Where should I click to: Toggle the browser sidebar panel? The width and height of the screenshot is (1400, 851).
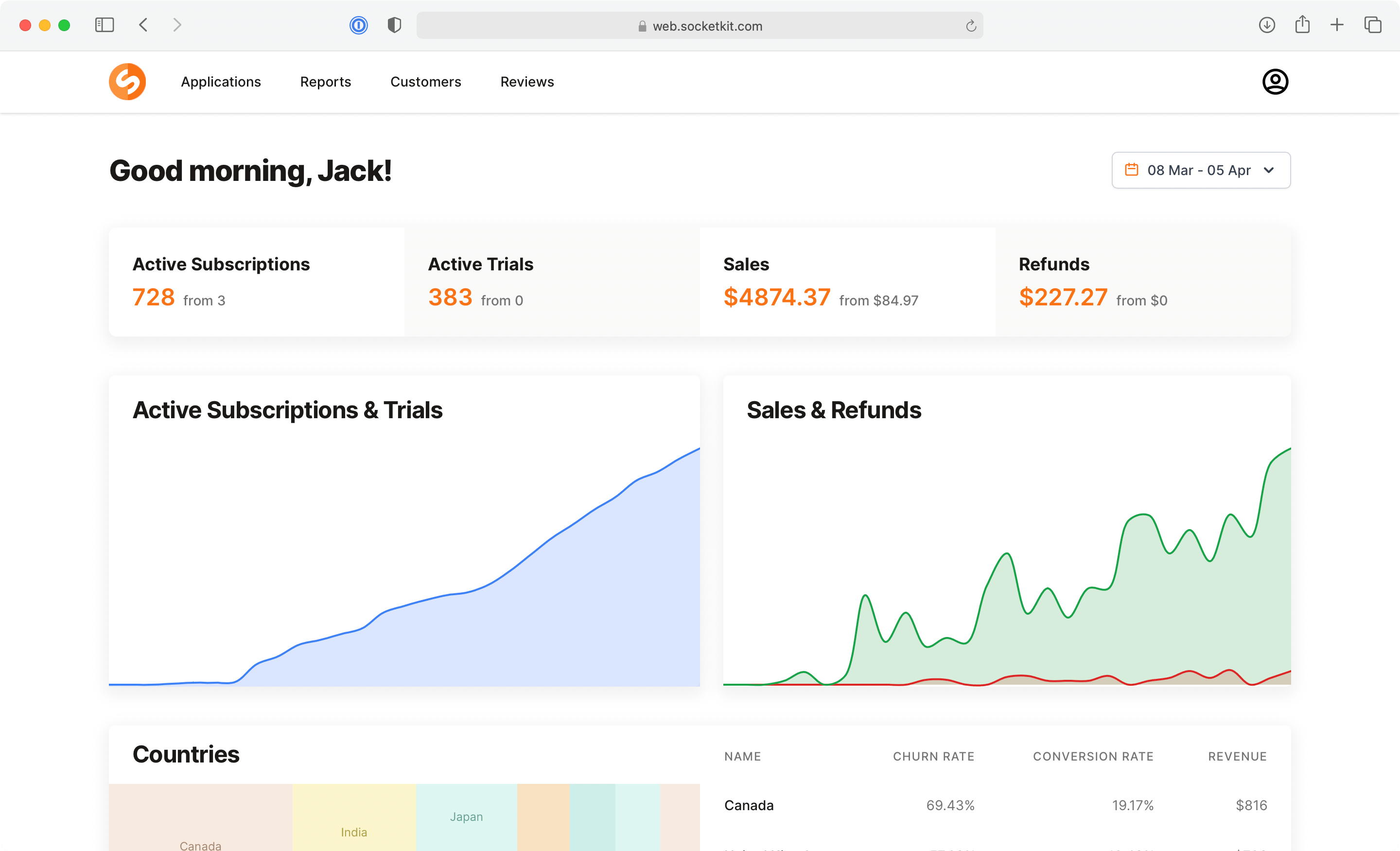pos(104,25)
